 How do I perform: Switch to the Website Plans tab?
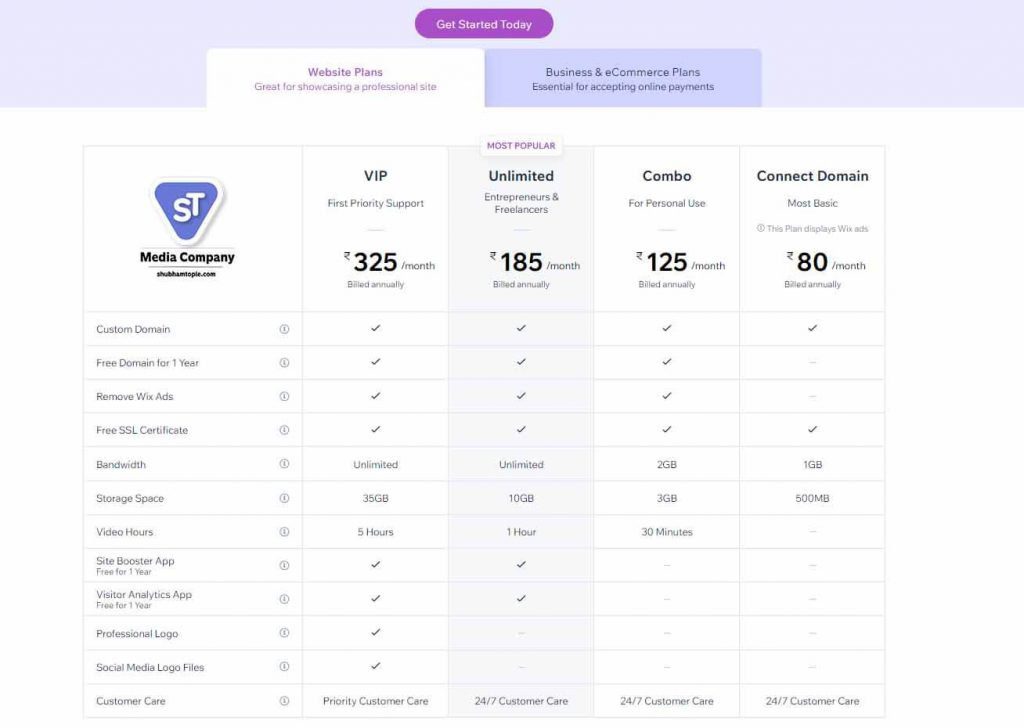(345, 78)
